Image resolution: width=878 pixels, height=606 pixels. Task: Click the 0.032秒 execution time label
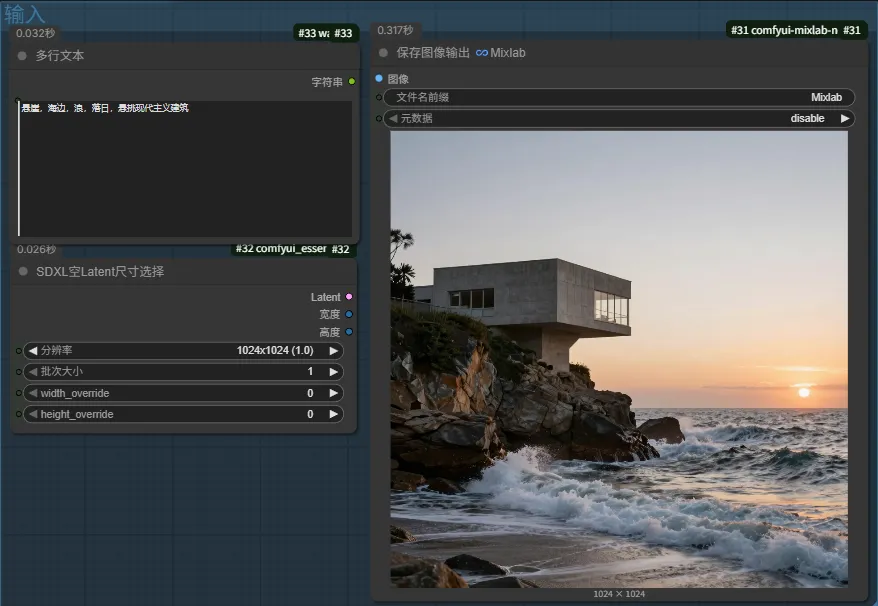click(x=35, y=33)
